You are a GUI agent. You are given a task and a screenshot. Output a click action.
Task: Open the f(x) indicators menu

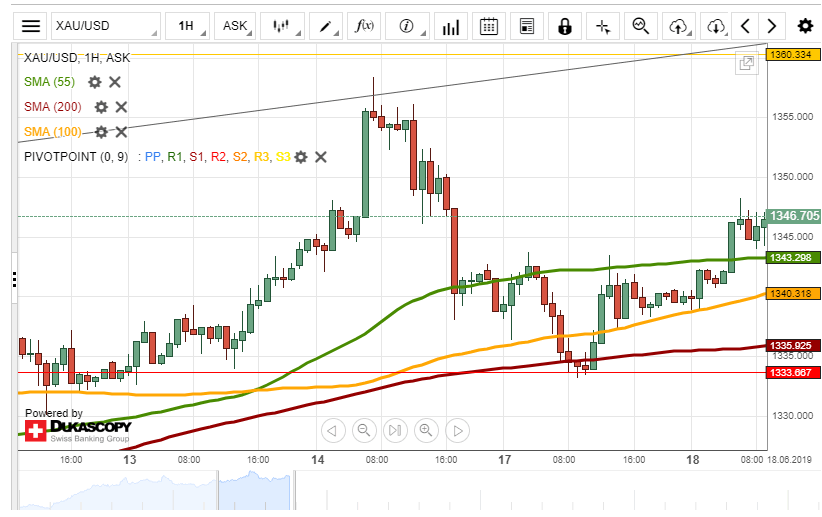364,26
